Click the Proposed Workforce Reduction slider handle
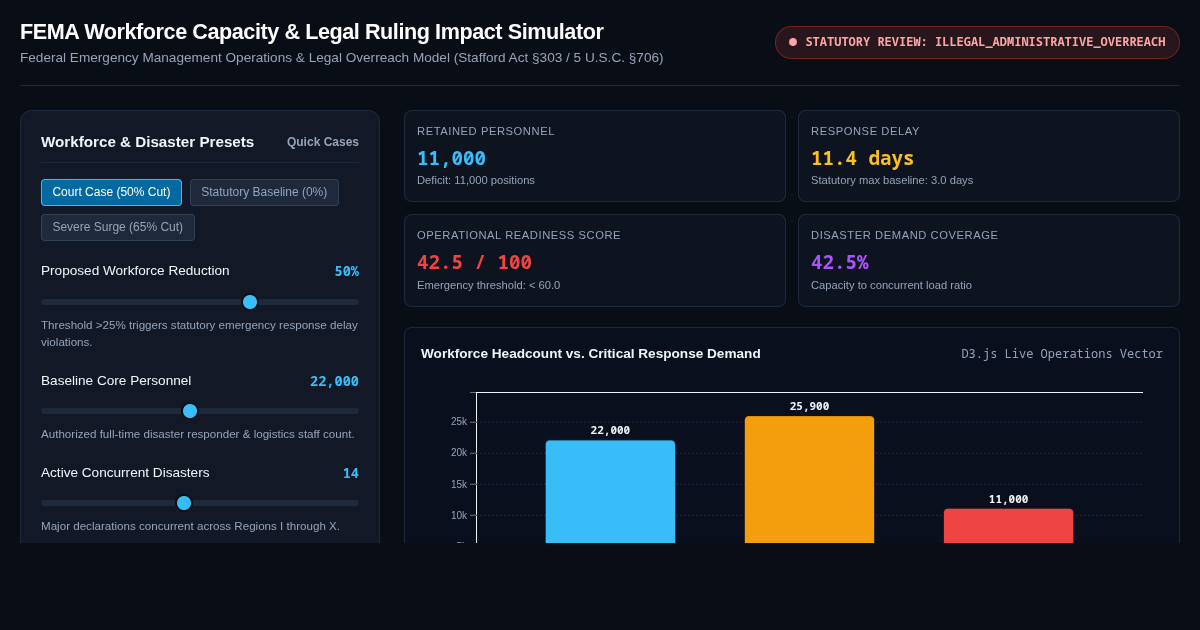Viewport: 1200px width, 630px height. [250, 302]
